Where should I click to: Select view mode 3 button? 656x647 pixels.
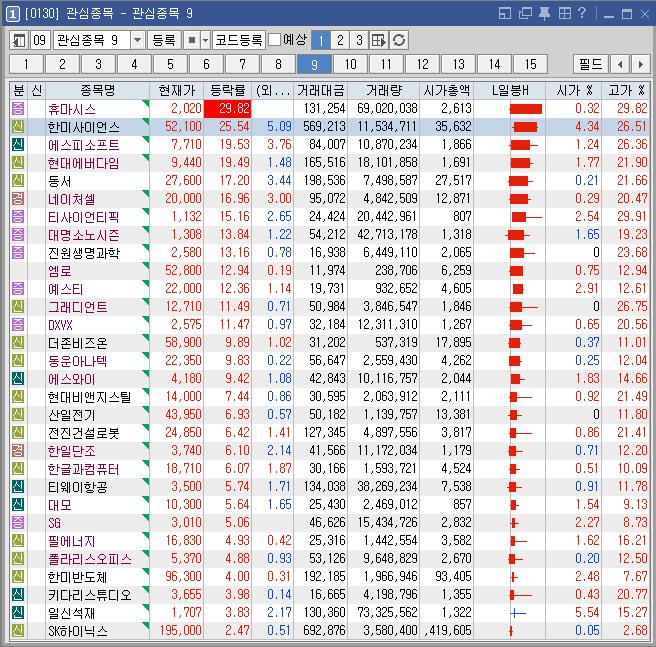click(359, 41)
